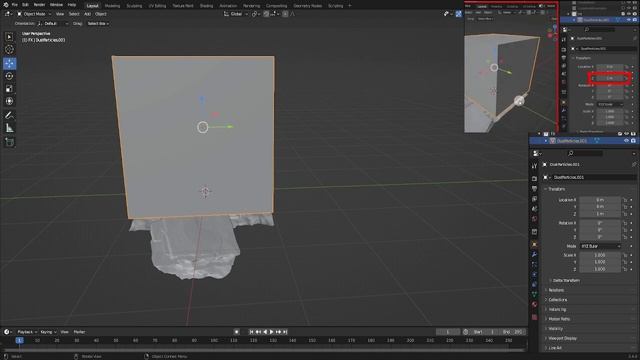The width and height of the screenshot is (640, 360).
Task: Open the Material properties tab
Action: pos(534,304)
